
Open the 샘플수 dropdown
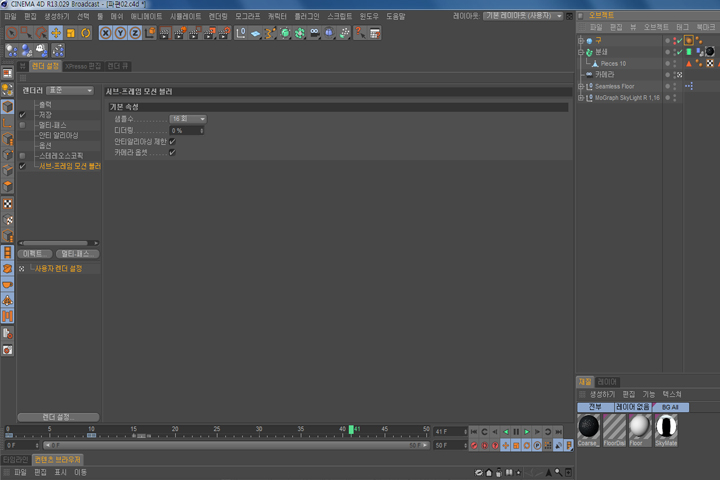pyautogui.click(x=188, y=119)
